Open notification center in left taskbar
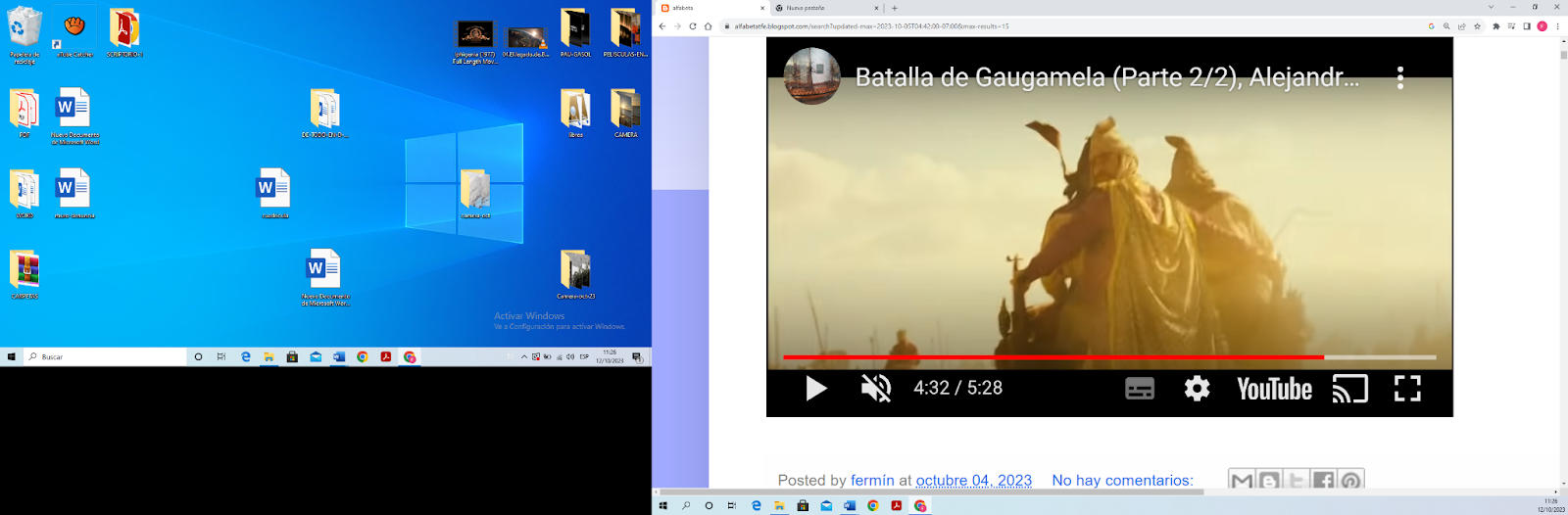 coord(637,357)
